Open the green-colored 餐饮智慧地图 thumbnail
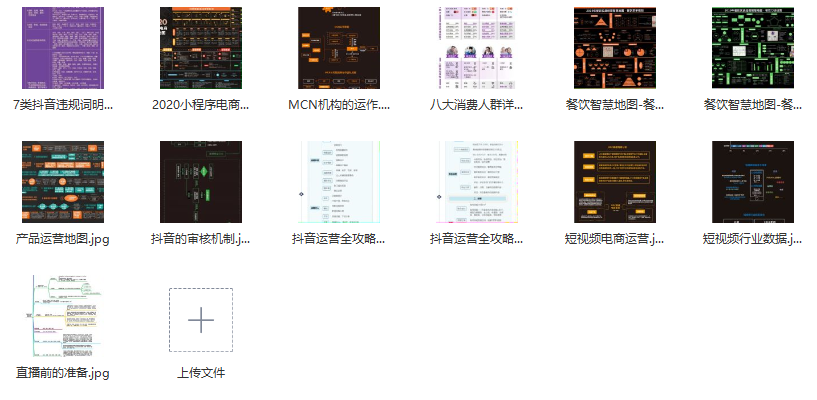Screen dimensions: 817x400 752,47
